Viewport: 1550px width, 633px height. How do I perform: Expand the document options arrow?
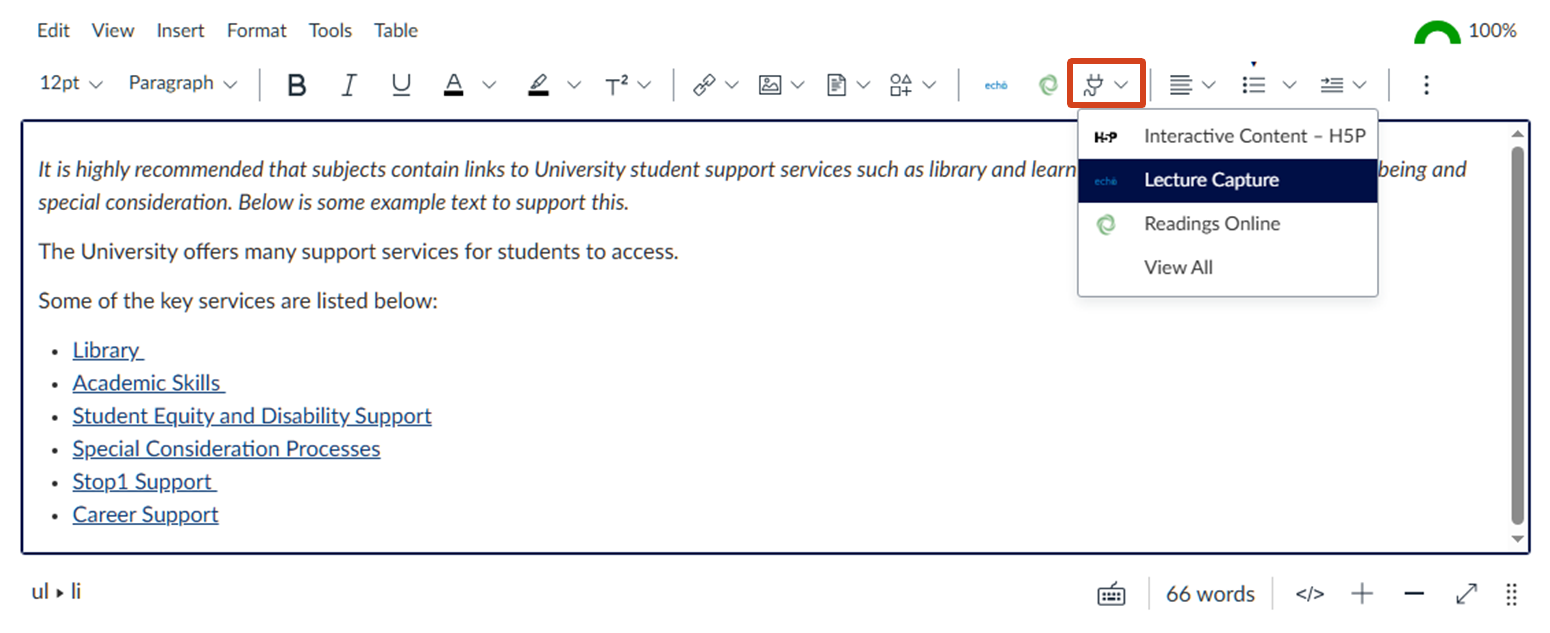click(863, 85)
